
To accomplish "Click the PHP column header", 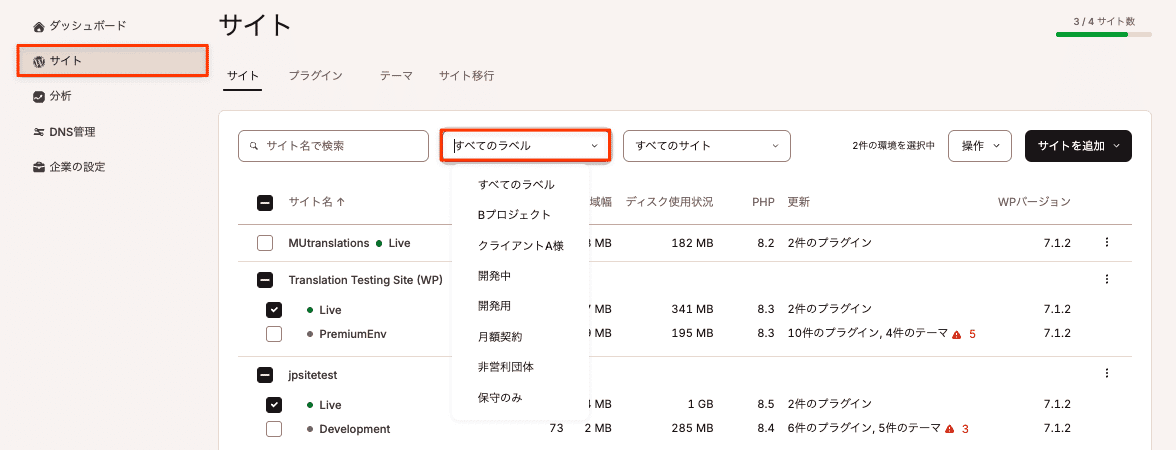I will pos(764,202).
